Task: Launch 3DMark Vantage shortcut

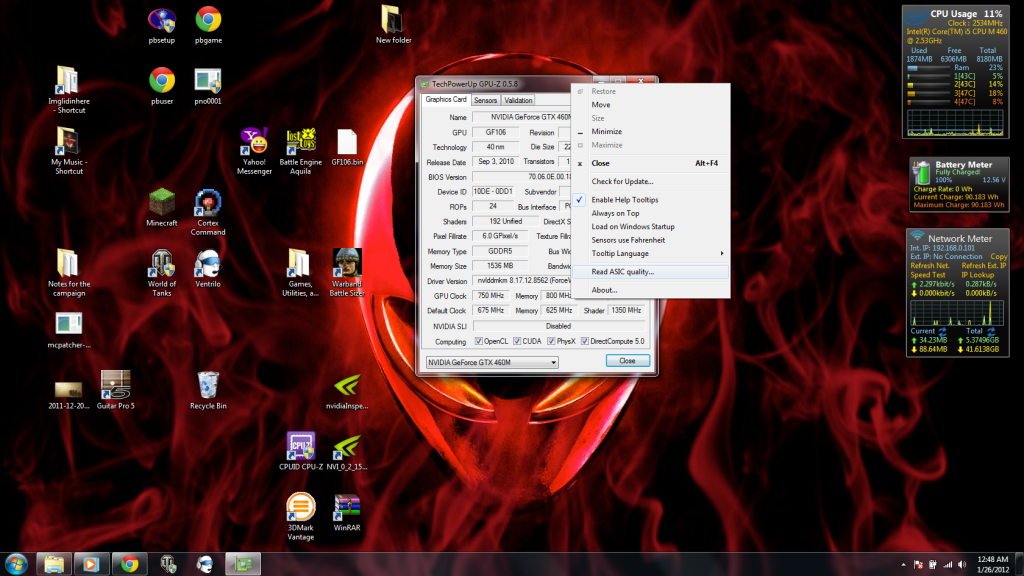Action: click(300, 517)
